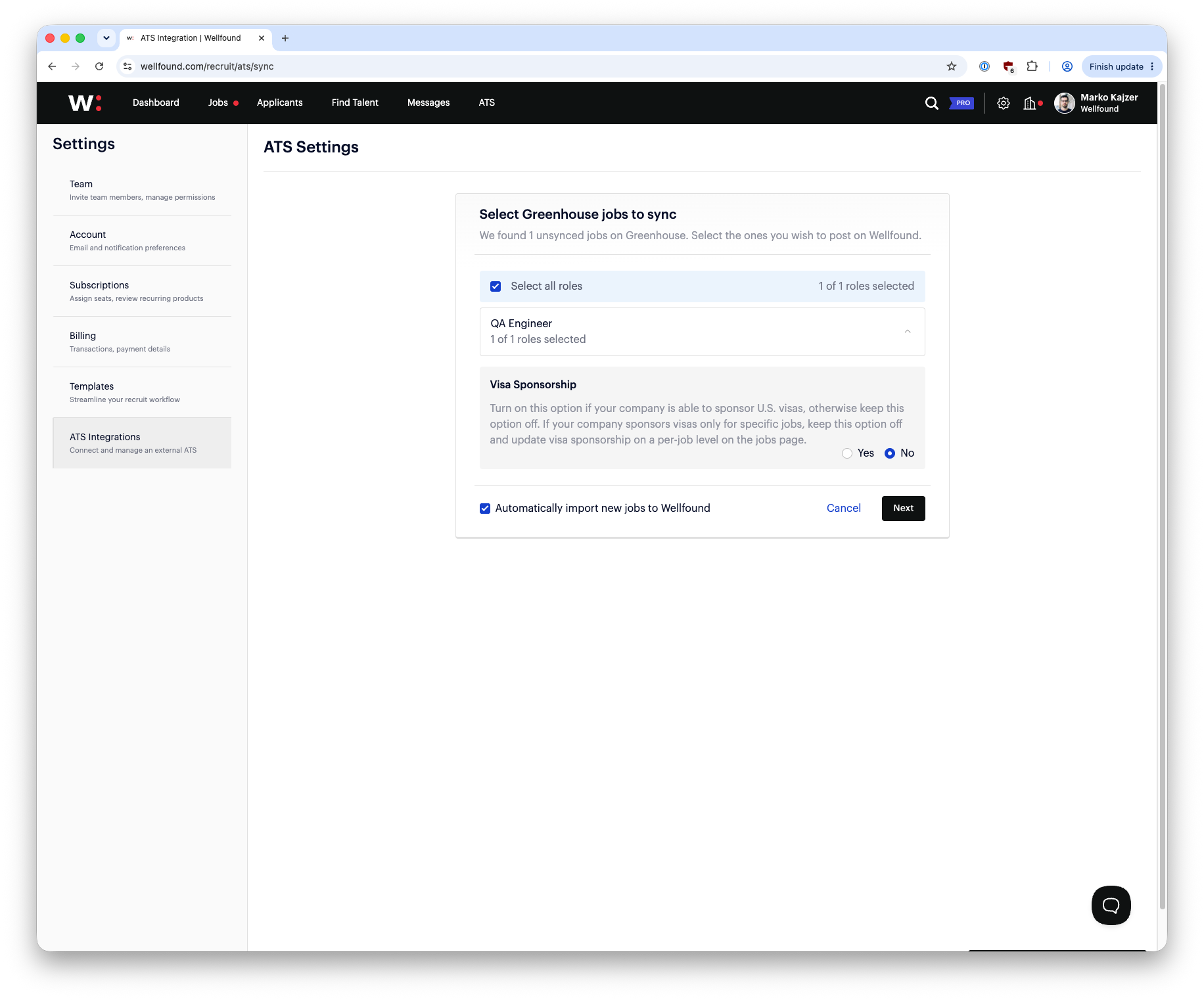Viewport: 1204px width, 1000px height.
Task: Open ATS in the navbar
Action: 487,102
